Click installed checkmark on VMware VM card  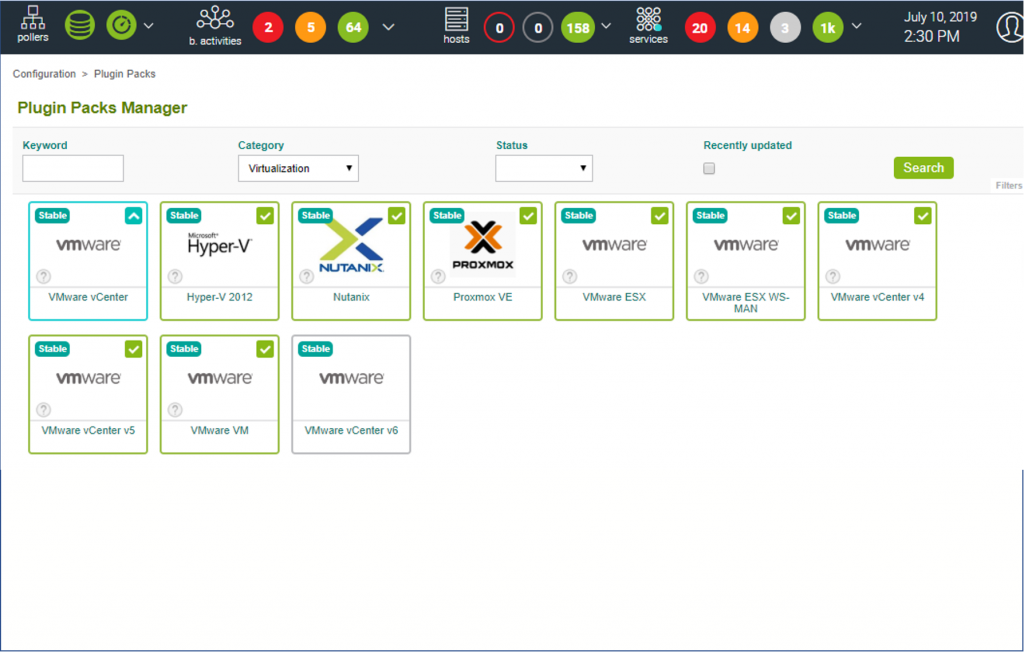click(x=265, y=349)
